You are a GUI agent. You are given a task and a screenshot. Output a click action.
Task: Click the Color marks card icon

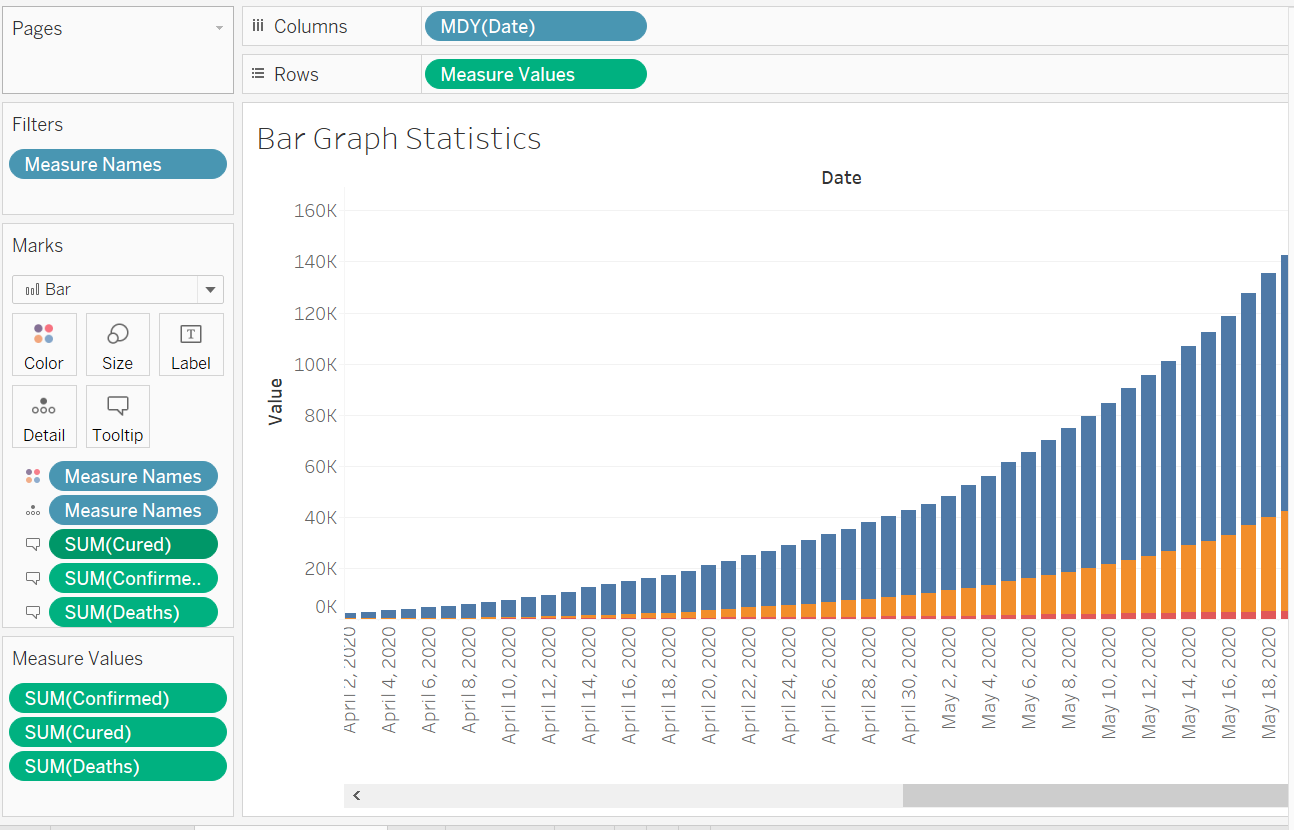[x=44, y=345]
